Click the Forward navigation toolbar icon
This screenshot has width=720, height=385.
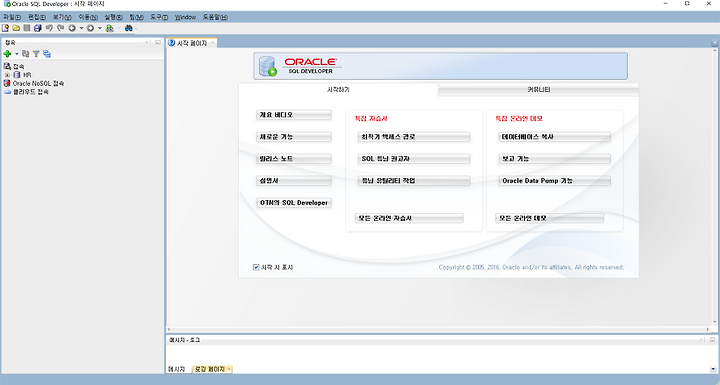pos(90,28)
